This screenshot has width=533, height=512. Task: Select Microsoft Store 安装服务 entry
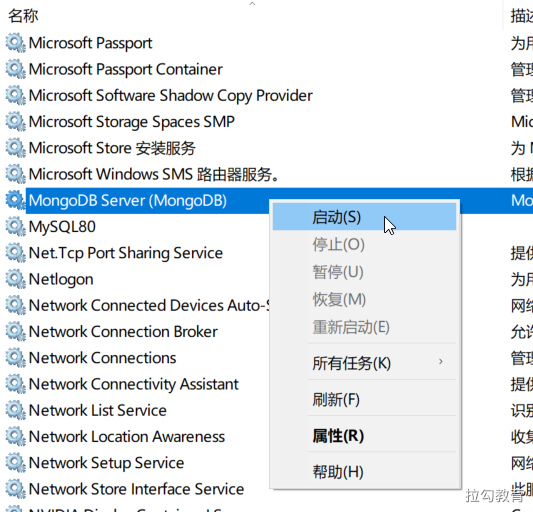pos(112,148)
